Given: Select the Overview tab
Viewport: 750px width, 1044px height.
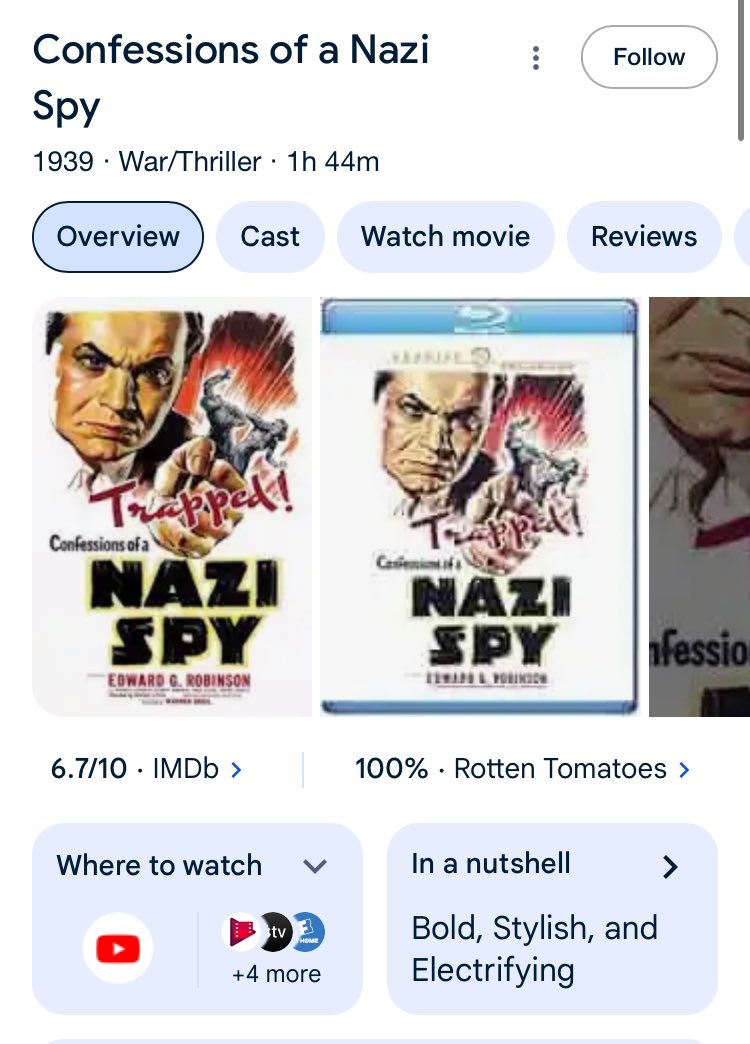Looking at the screenshot, I should click(x=118, y=237).
